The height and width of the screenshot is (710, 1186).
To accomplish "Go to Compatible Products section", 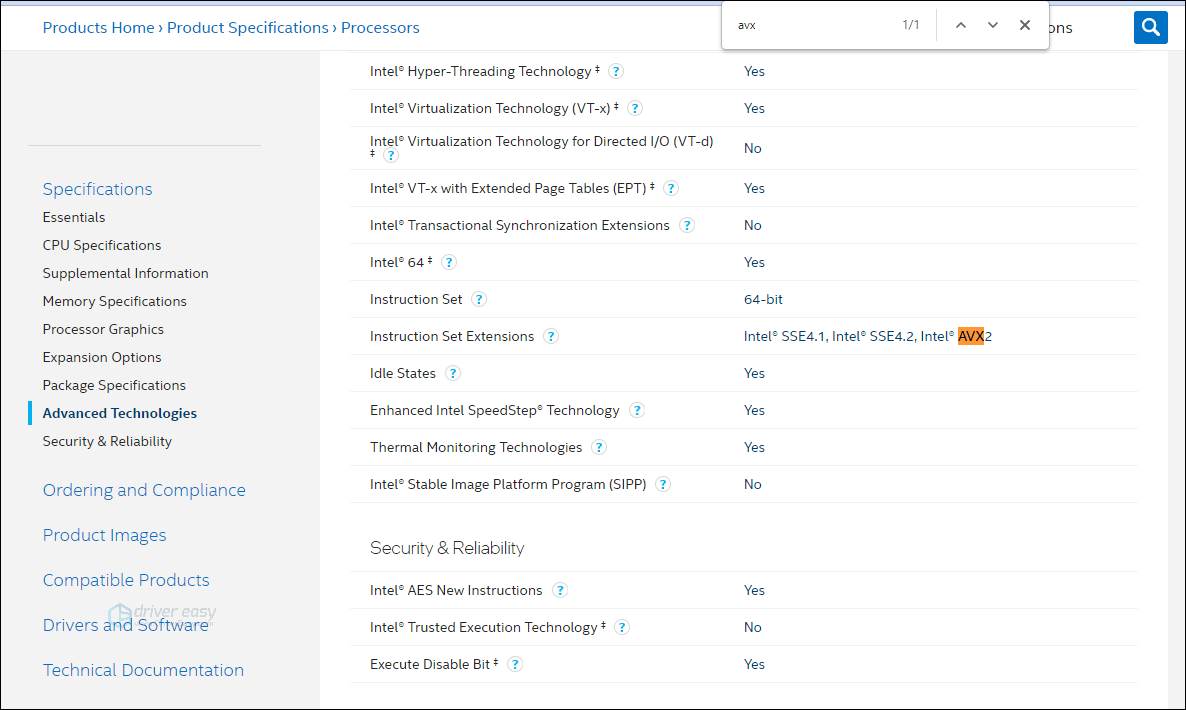I will pyautogui.click(x=126, y=580).
